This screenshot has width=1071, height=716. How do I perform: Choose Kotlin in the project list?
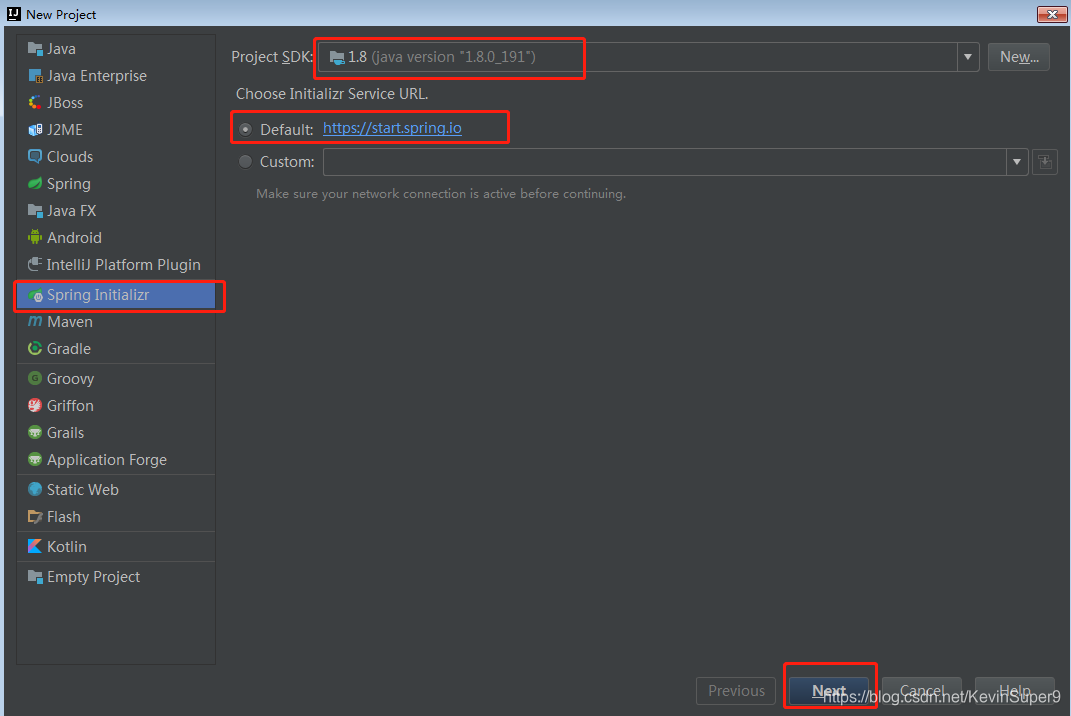pyautogui.click(x=116, y=547)
